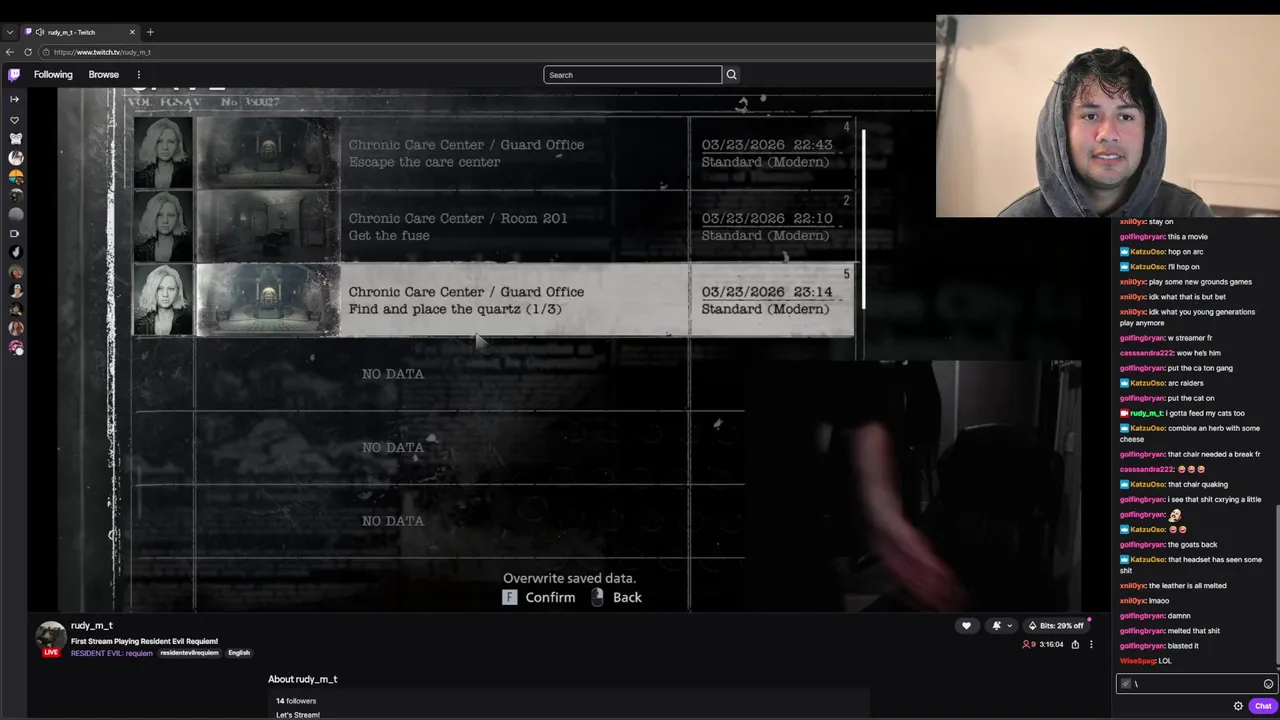Viewport: 1280px width, 720px height.
Task: Open the first sidebar channel avatar
Action: pos(14,139)
